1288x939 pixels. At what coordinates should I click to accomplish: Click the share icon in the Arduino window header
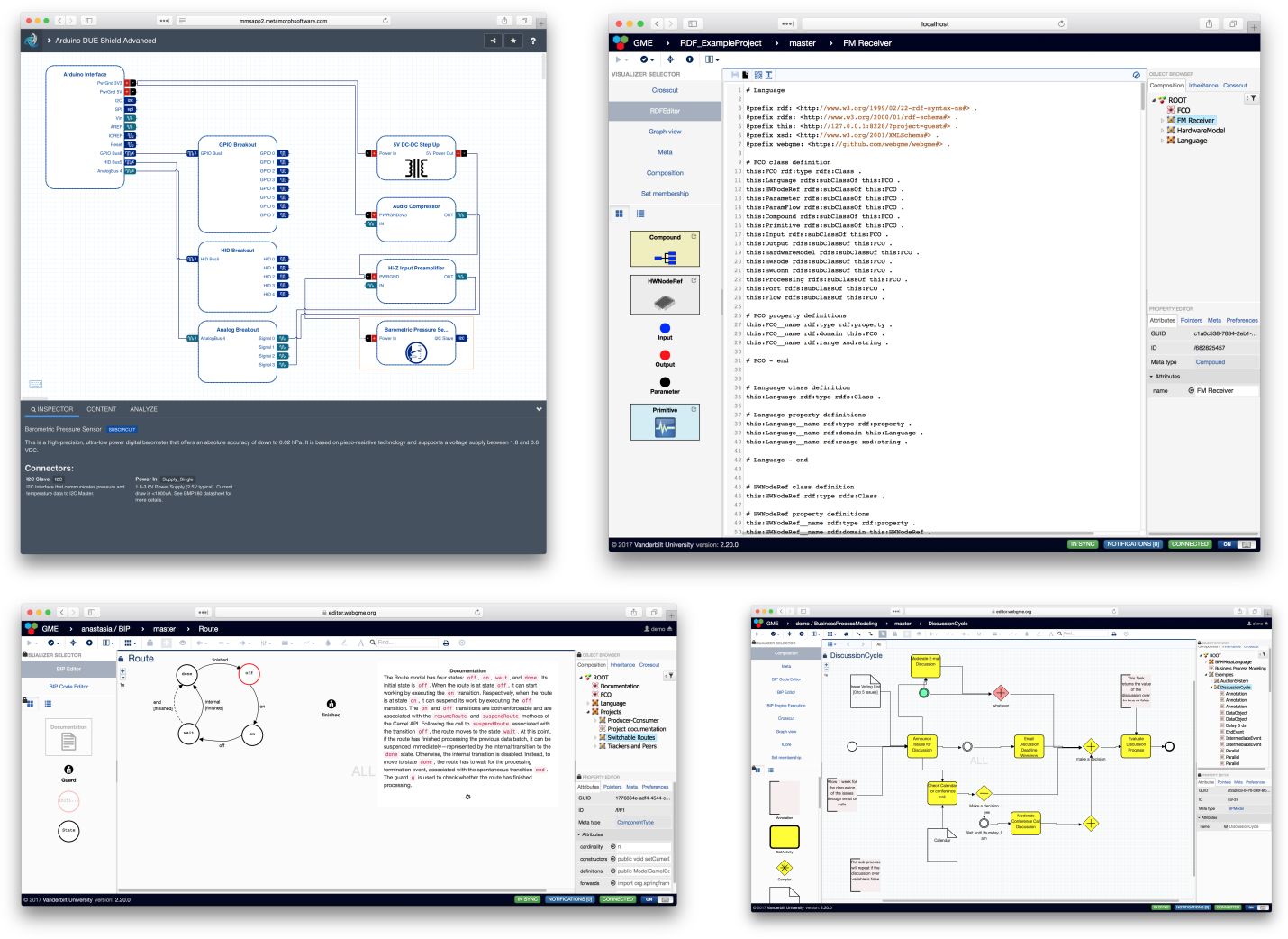tap(493, 41)
